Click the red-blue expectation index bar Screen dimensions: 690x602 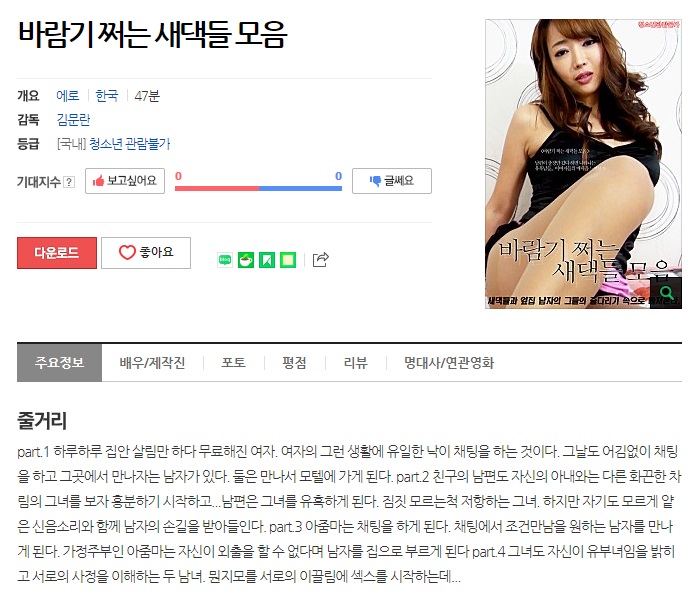pos(258,188)
